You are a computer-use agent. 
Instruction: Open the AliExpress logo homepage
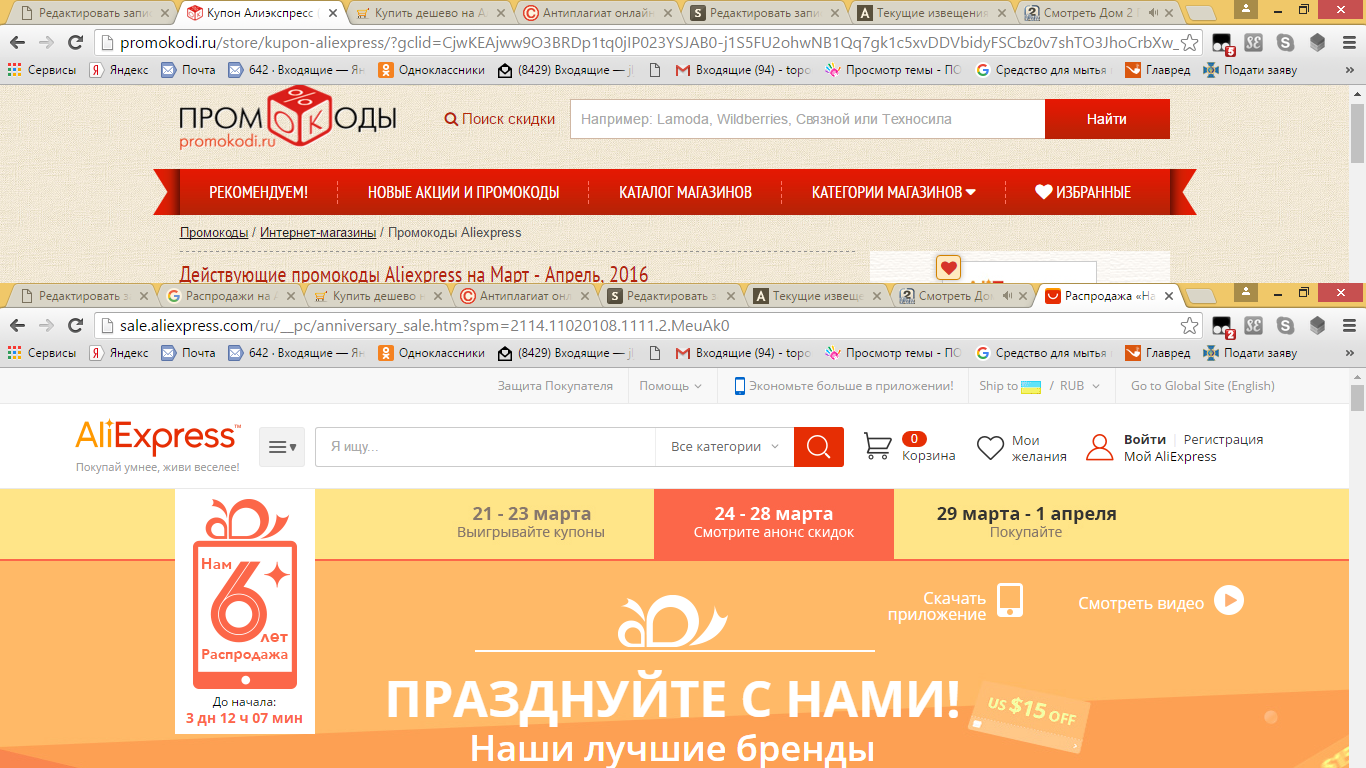click(158, 439)
